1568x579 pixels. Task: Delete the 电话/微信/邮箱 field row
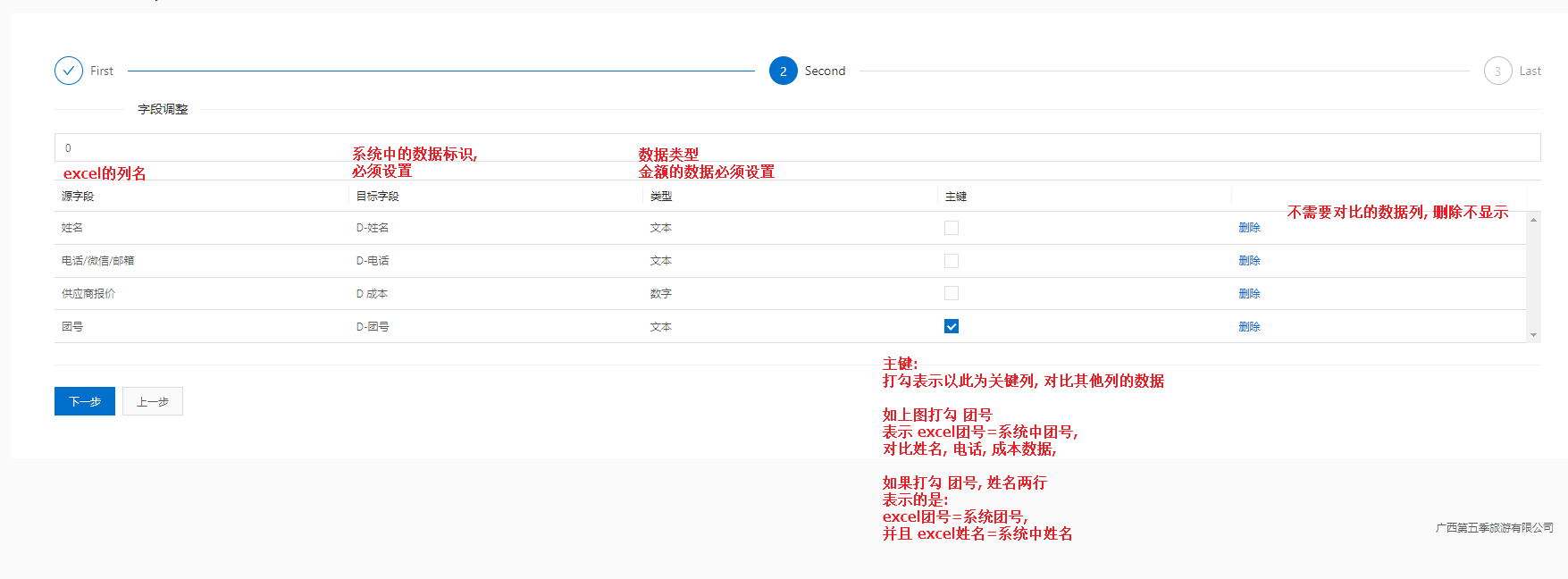pos(1249,261)
